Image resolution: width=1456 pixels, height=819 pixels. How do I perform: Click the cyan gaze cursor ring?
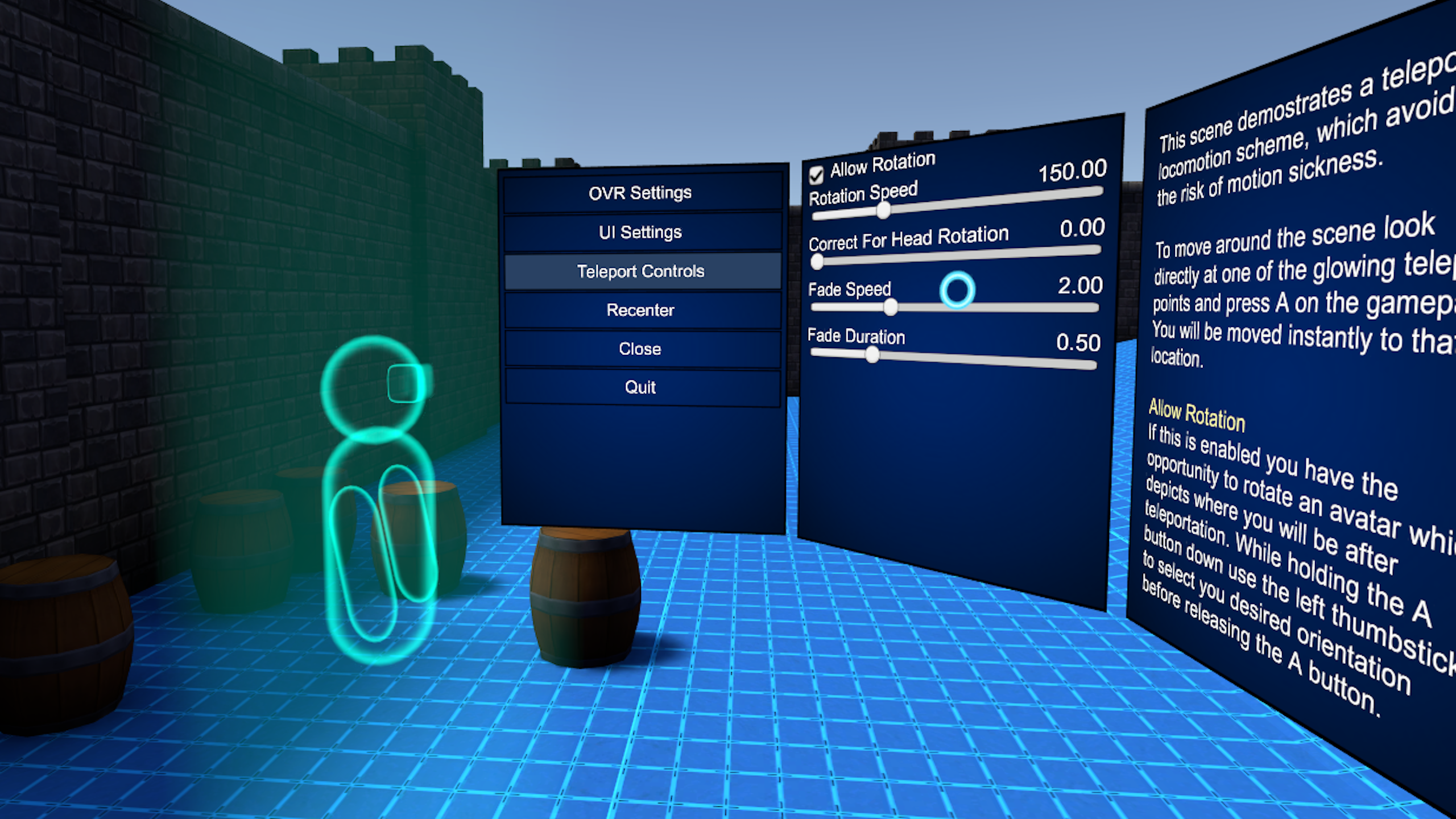pos(957,290)
